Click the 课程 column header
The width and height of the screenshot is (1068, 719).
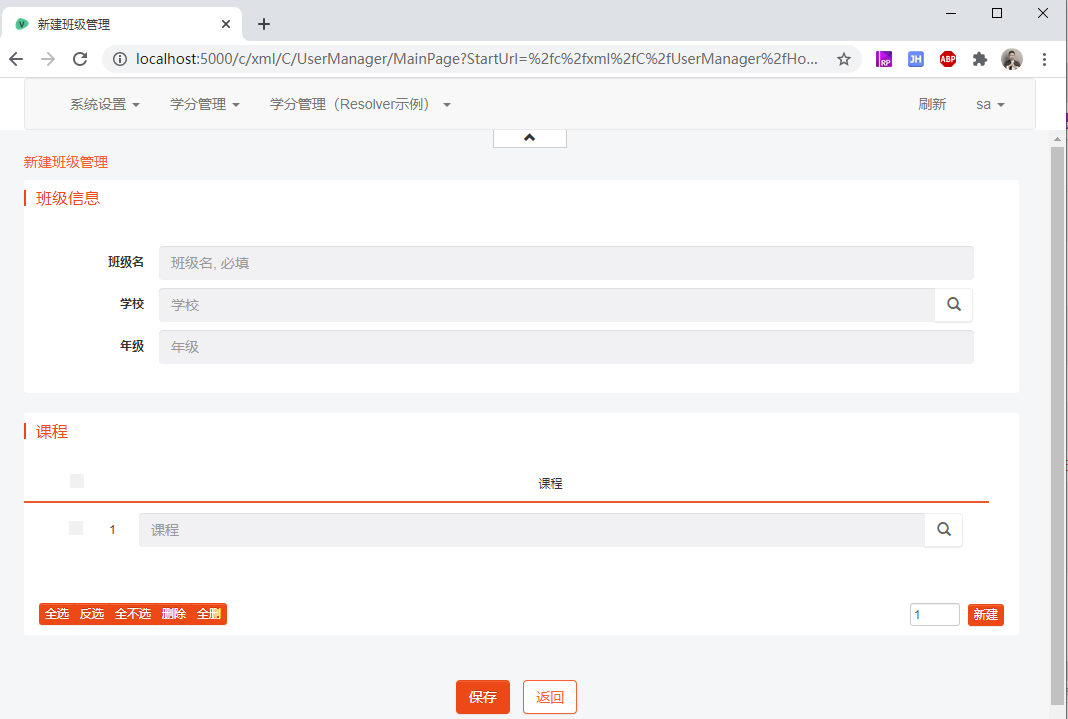point(550,483)
